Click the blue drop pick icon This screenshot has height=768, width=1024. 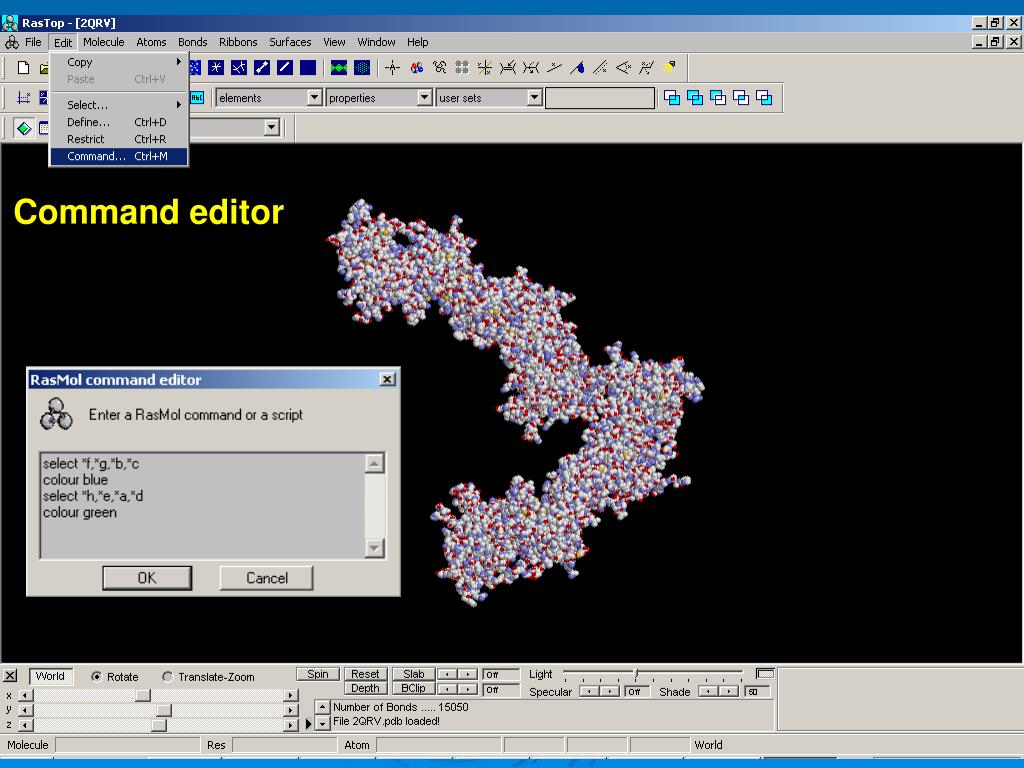(x=577, y=67)
